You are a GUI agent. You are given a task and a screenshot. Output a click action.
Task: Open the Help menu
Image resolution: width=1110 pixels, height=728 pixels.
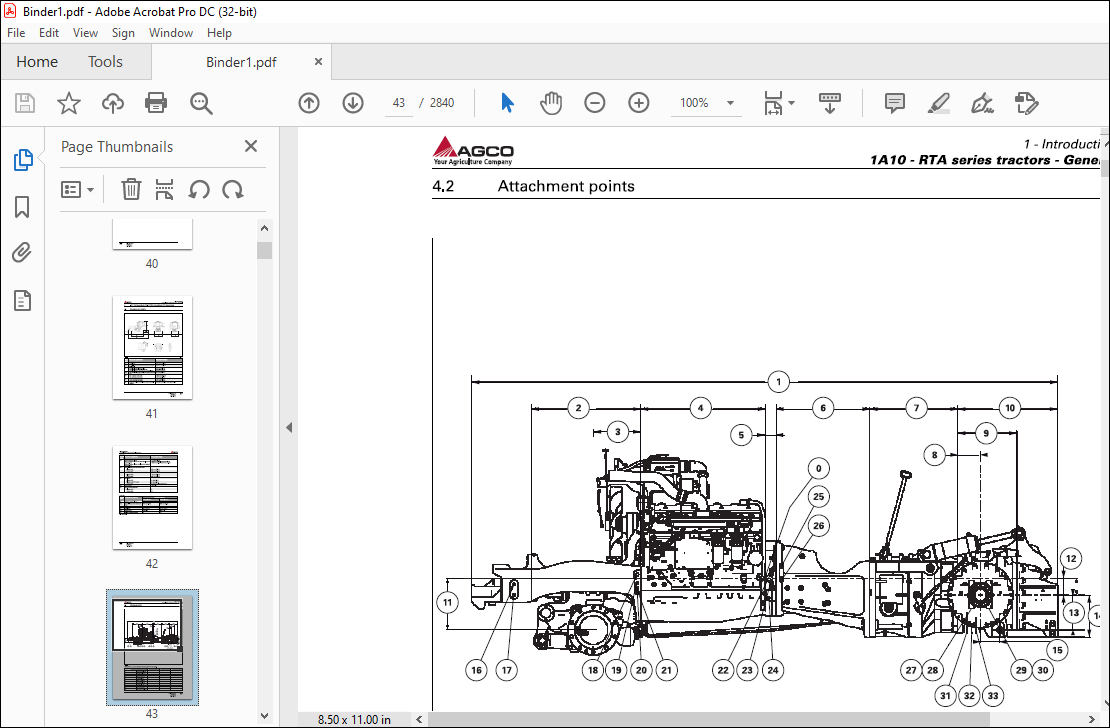coord(219,33)
